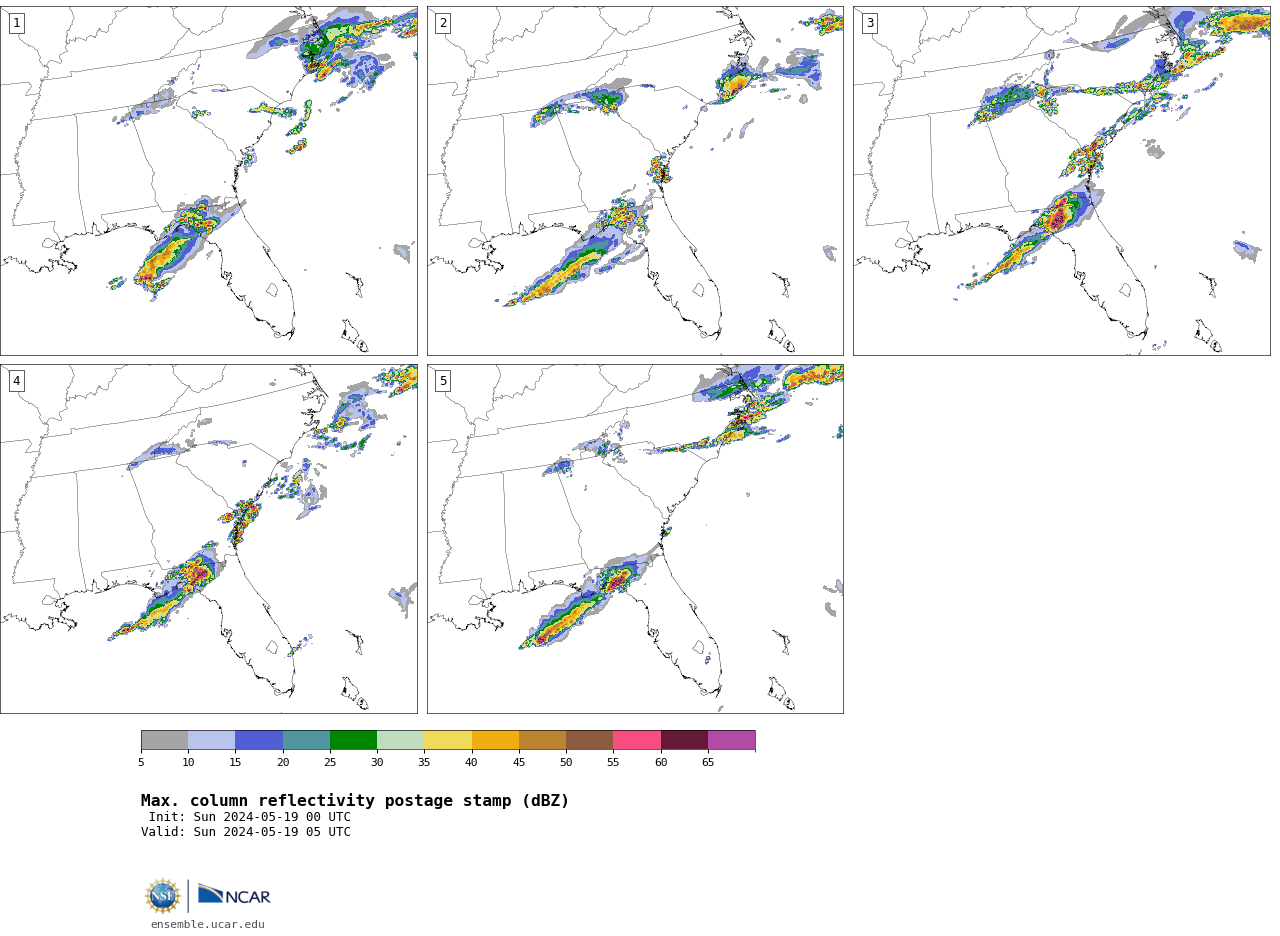Click the panel label number 3
The image size is (1280, 936).
(869, 23)
